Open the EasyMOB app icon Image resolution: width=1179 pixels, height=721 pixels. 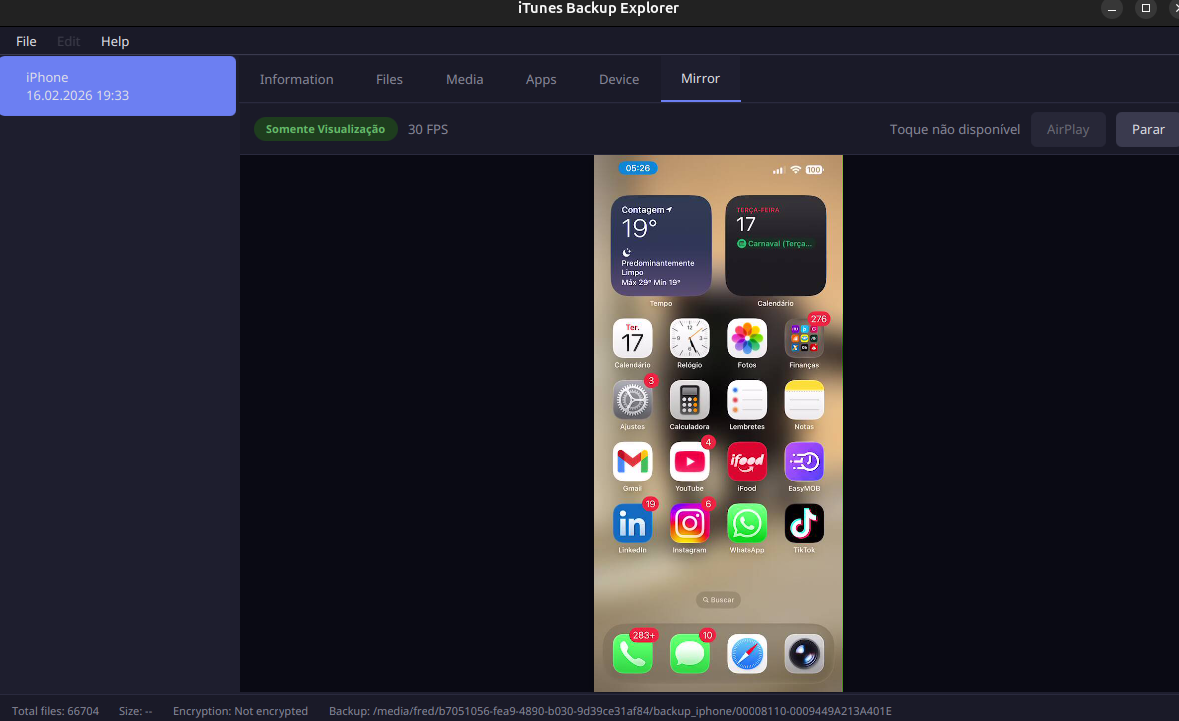(804, 462)
